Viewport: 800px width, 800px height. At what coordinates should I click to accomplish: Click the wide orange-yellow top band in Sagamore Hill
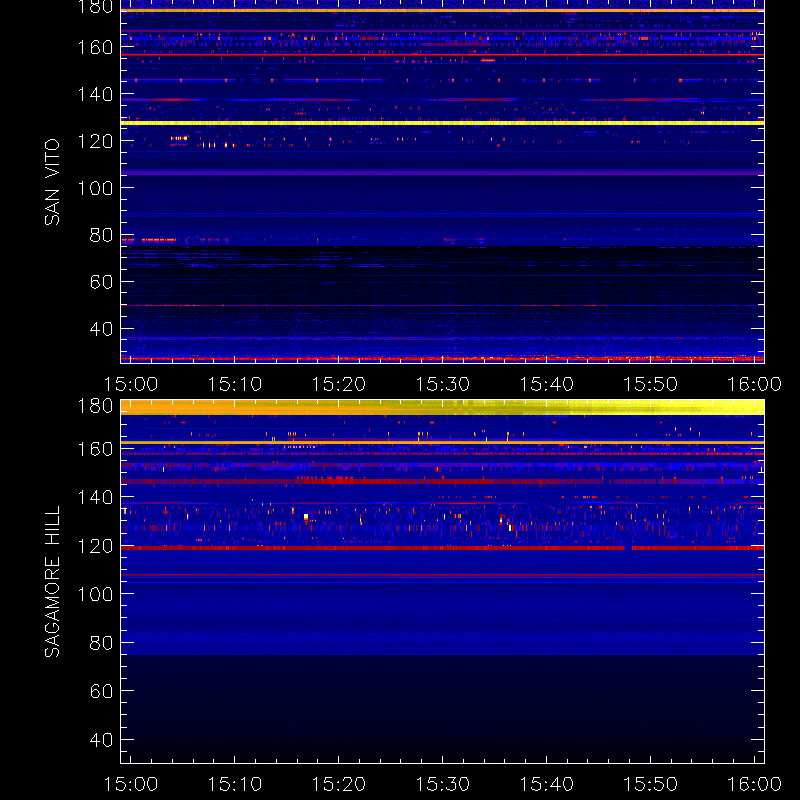point(442,407)
